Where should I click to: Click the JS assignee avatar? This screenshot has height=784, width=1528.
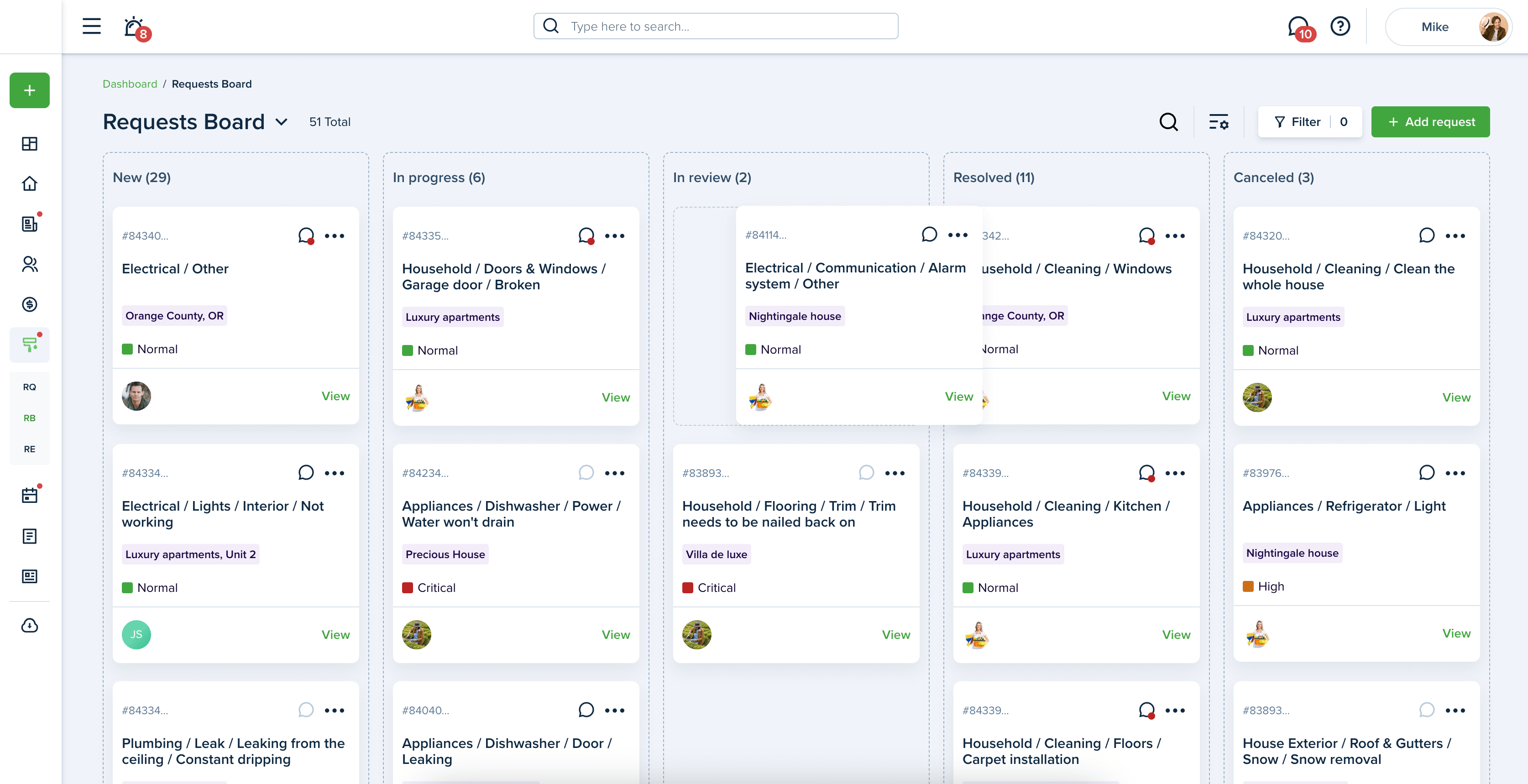(x=136, y=635)
